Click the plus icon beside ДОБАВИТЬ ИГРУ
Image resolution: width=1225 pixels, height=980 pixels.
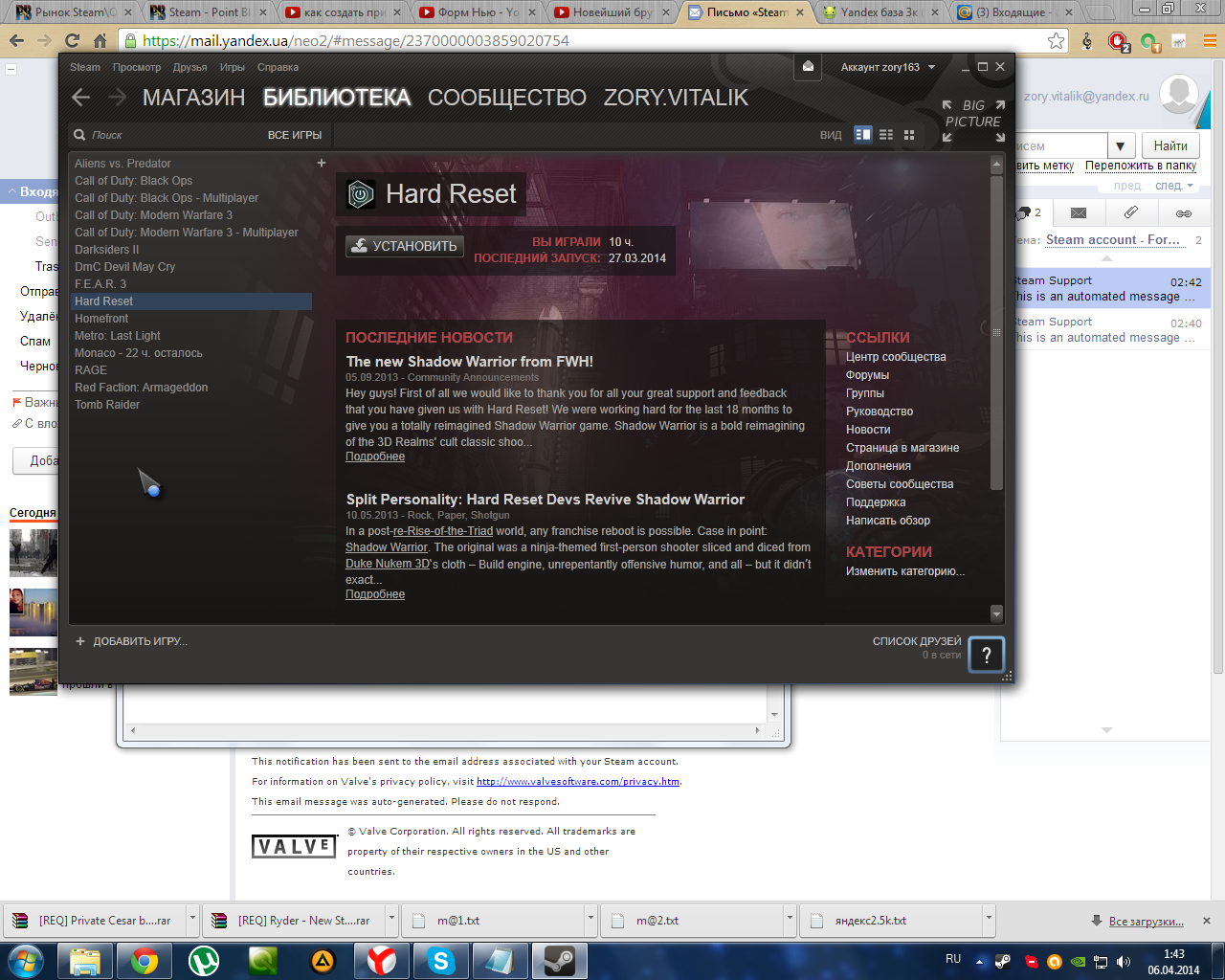pos(80,641)
